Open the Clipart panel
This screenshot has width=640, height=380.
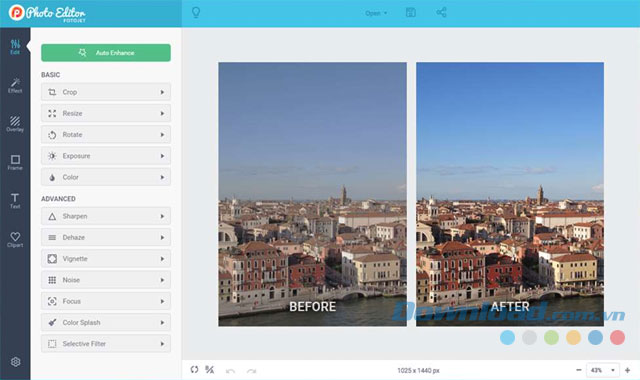[x=15, y=240]
